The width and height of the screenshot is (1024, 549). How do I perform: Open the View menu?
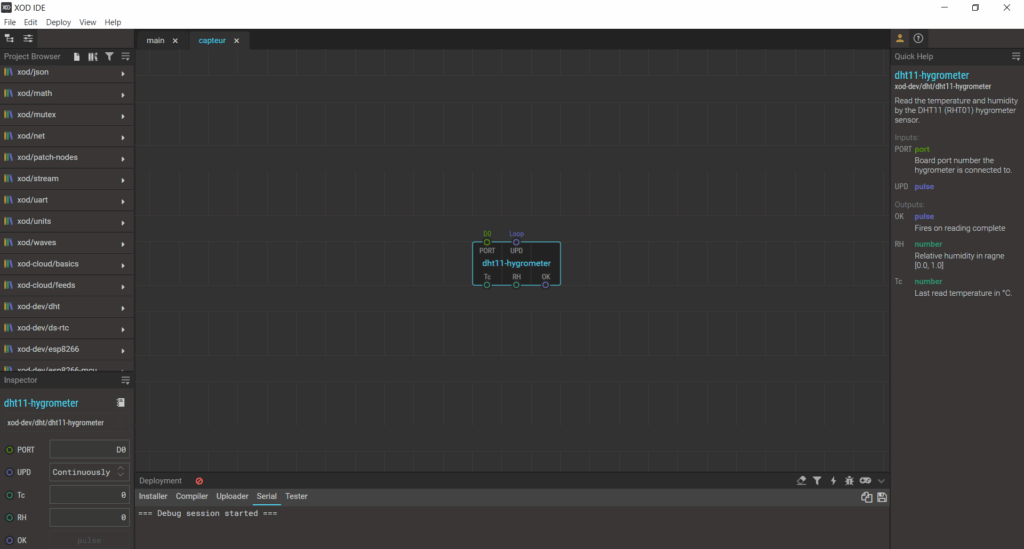click(88, 22)
